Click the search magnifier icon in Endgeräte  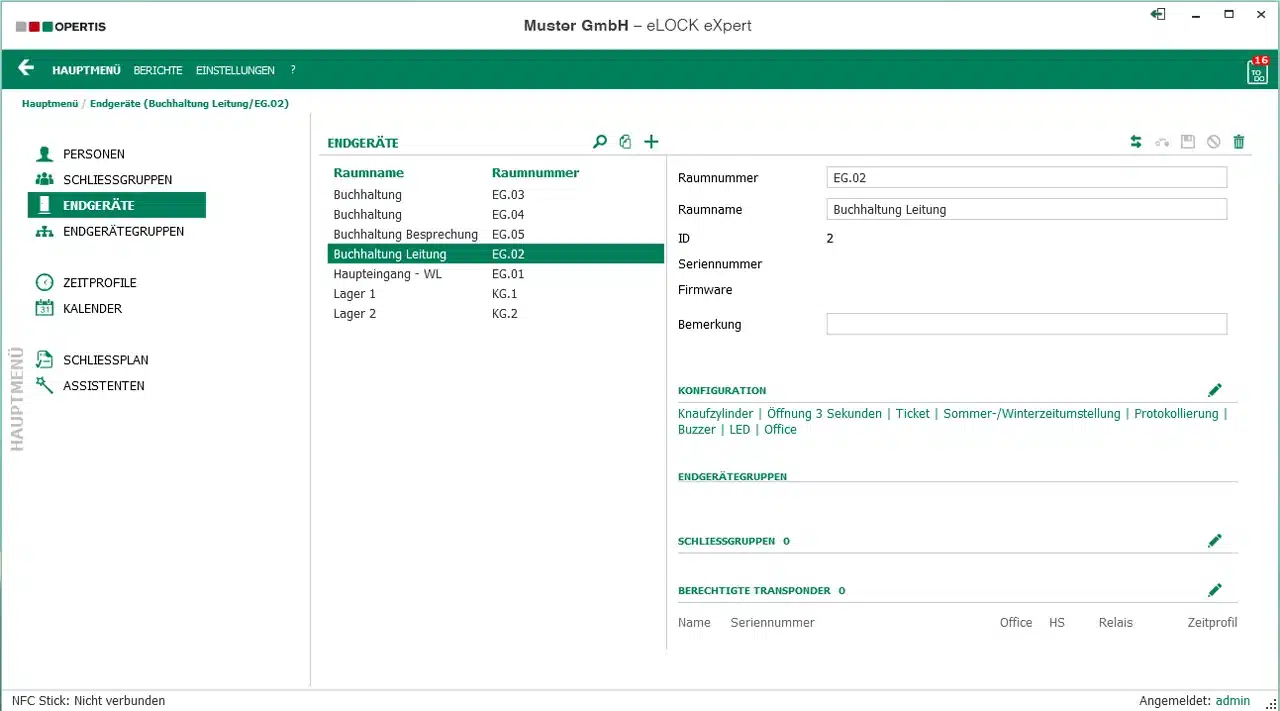click(x=600, y=142)
